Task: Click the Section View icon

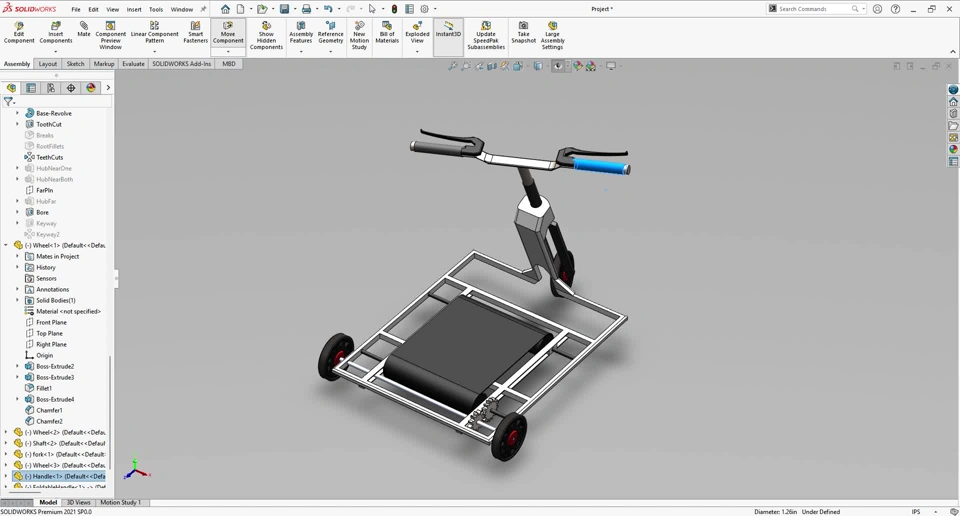Action: pos(492,66)
